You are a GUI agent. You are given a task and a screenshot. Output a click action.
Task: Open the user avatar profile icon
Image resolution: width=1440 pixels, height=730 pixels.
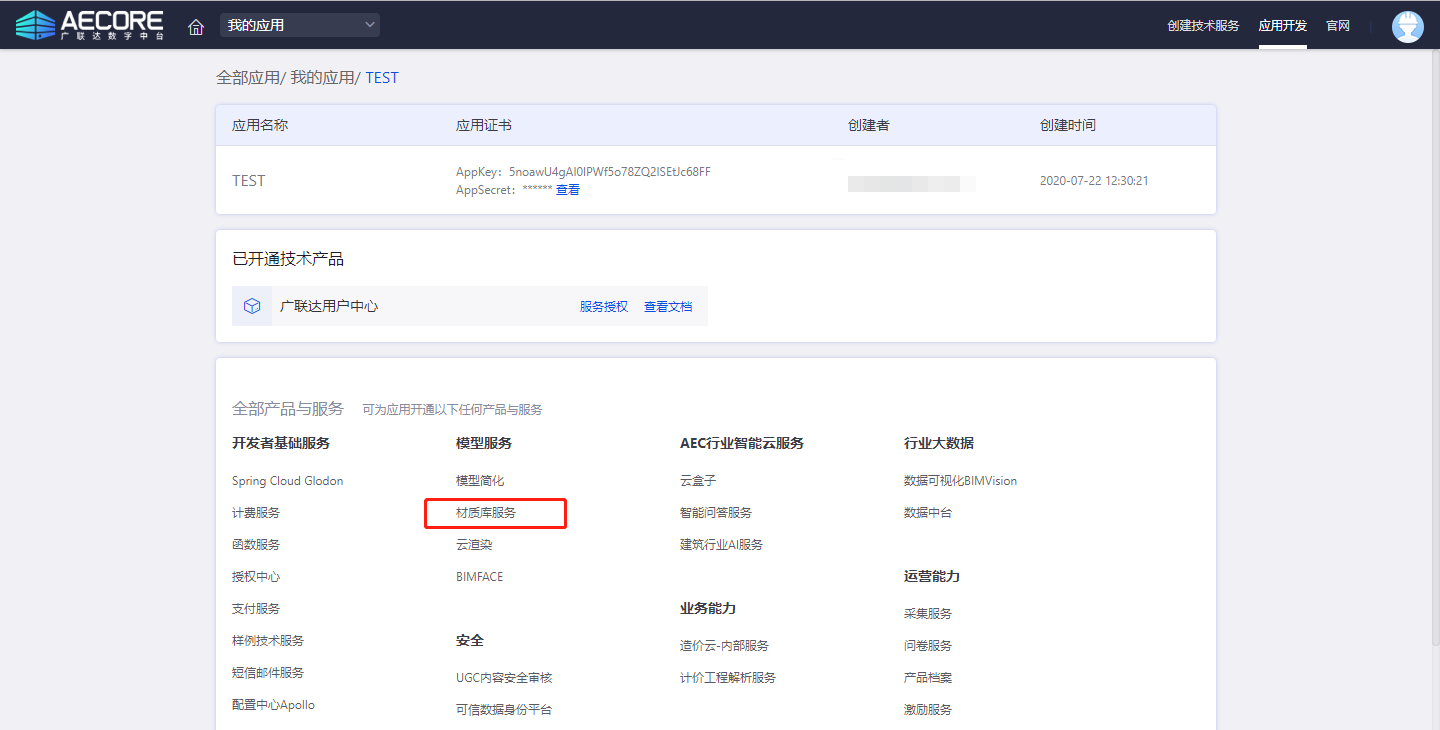[x=1407, y=26]
